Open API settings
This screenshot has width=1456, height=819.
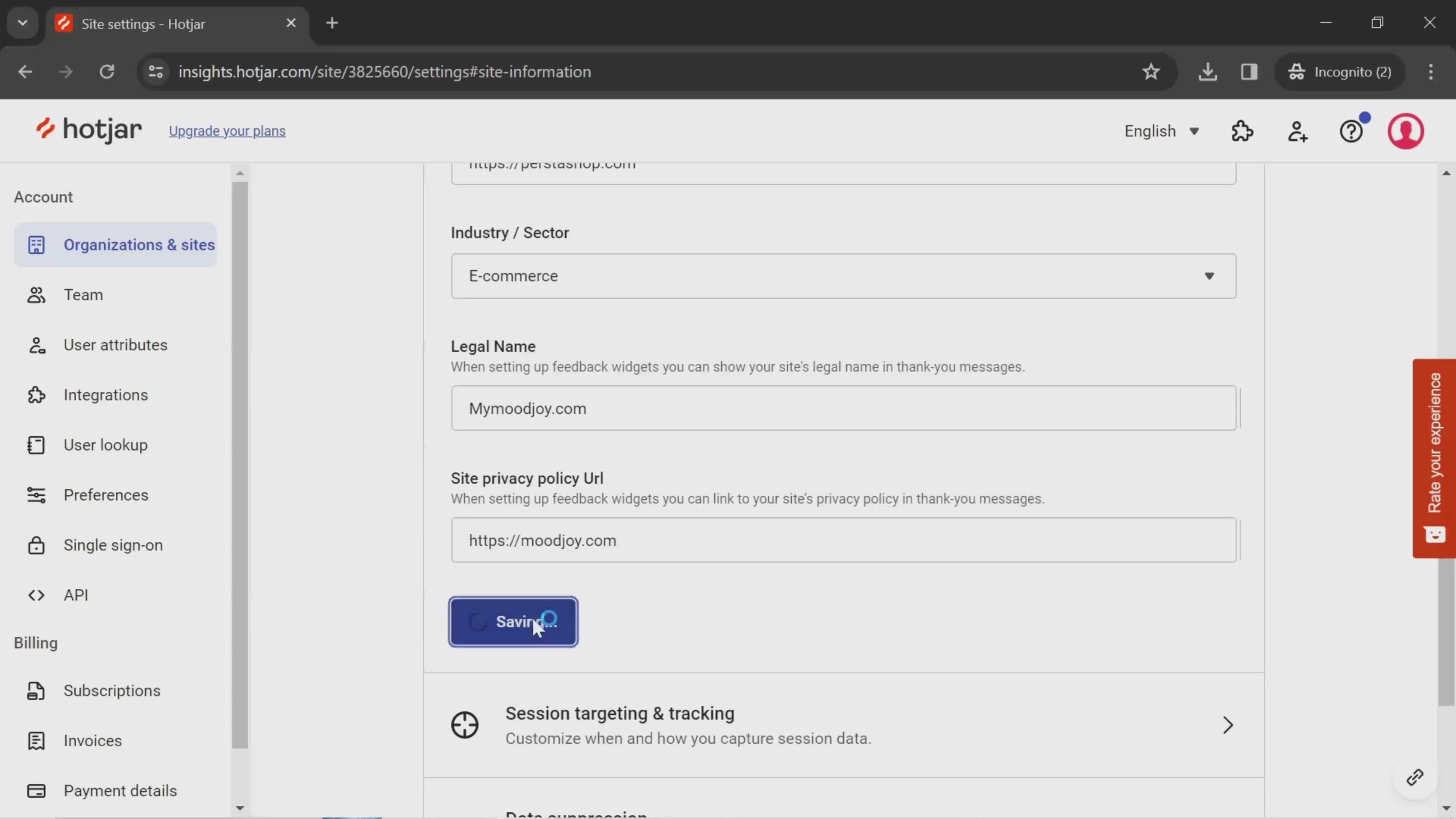click(76, 595)
